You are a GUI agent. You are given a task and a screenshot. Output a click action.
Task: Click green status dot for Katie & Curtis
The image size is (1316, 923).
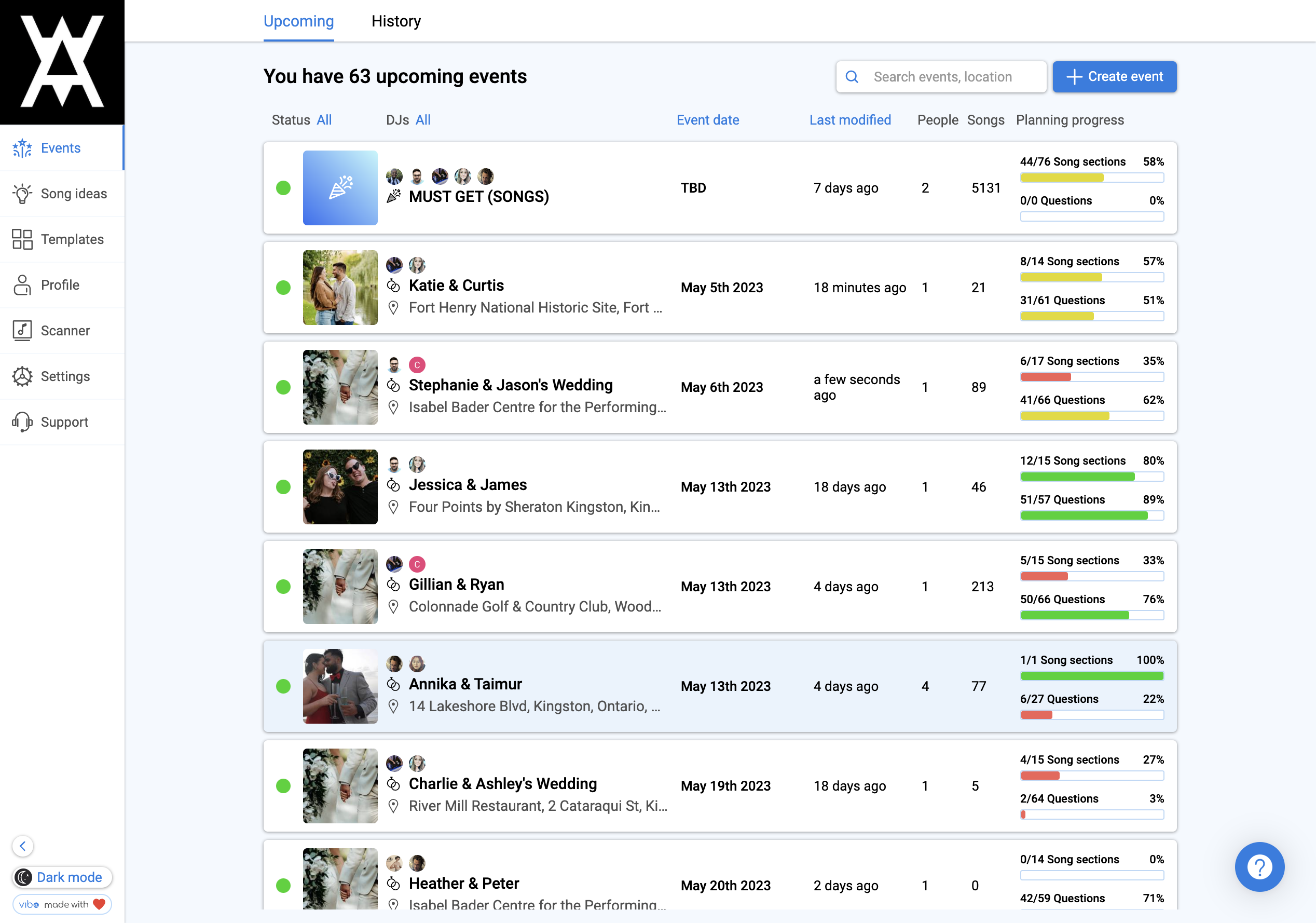coord(283,288)
